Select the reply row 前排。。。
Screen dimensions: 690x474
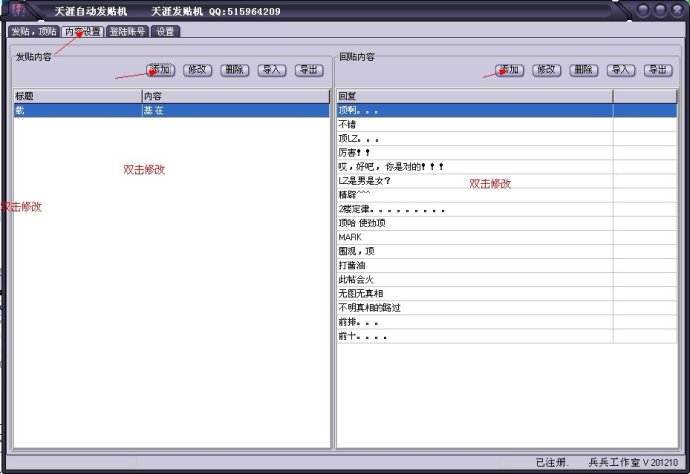(507, 322)
